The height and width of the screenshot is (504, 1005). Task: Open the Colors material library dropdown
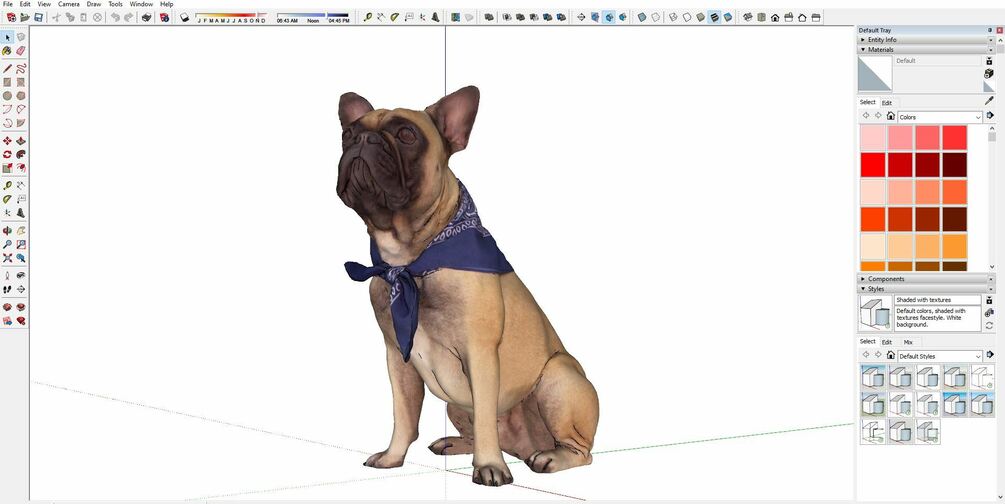940,117
